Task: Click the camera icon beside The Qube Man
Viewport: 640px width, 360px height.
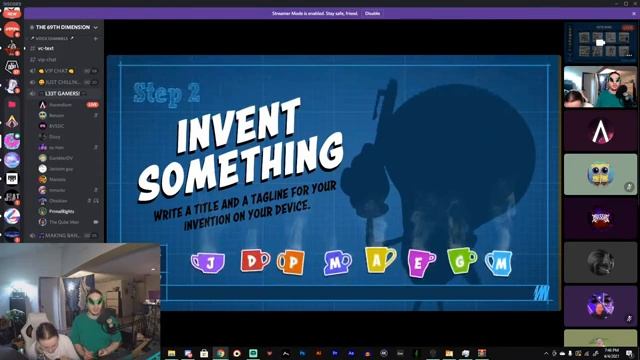Action: click(x=96, y=222)
